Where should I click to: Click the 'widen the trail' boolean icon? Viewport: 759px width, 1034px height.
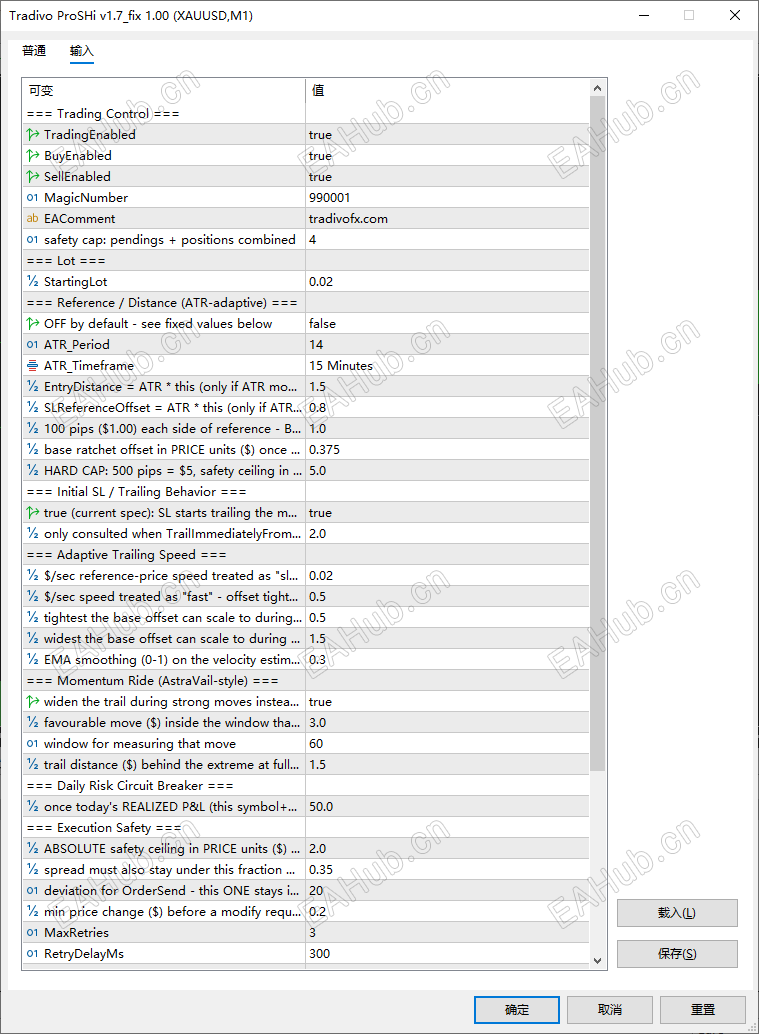coord(32,702)
